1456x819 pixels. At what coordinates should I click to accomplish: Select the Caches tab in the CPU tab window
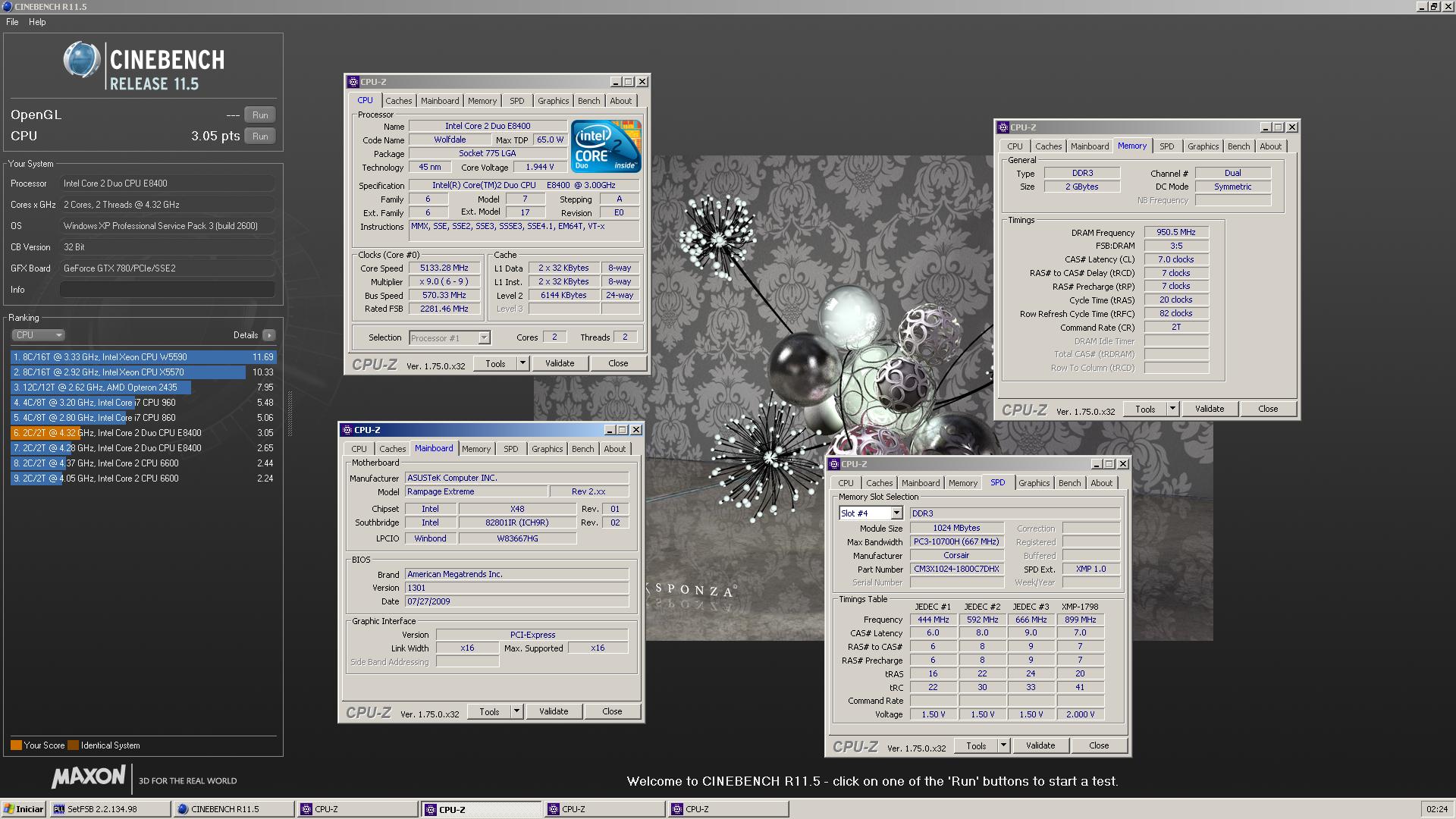pos(398,101)
